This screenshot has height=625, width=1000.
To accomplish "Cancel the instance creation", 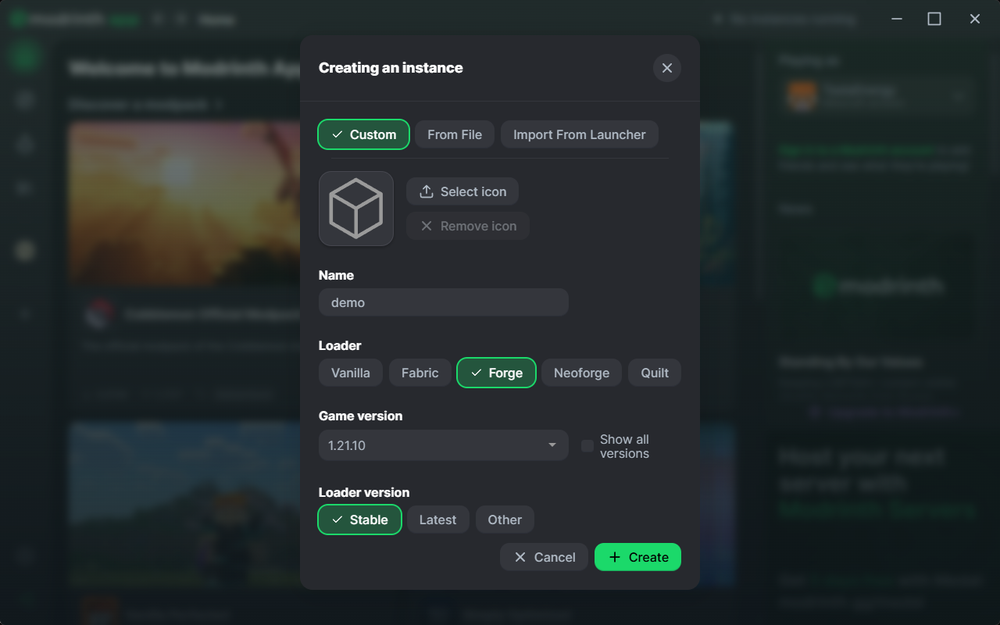I will click(544, 557).
